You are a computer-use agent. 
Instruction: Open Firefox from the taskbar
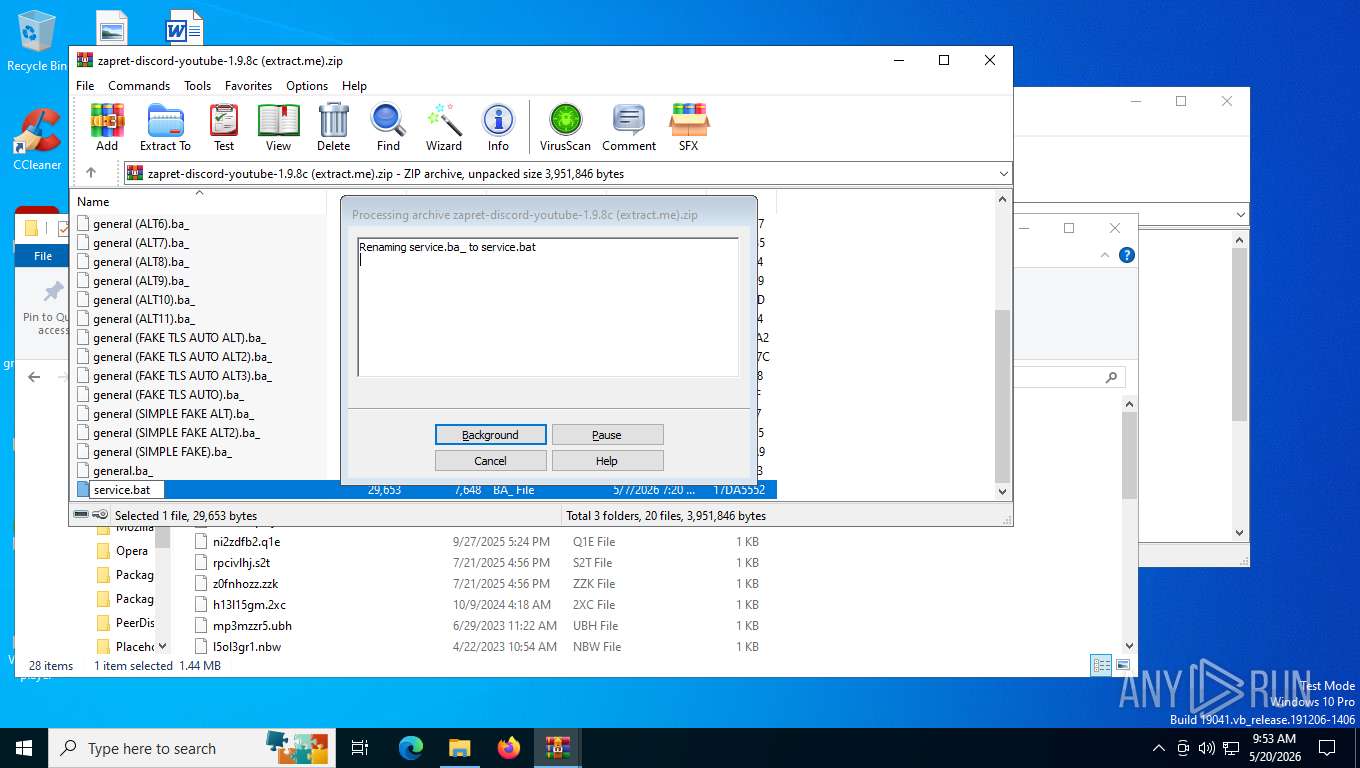509,748
